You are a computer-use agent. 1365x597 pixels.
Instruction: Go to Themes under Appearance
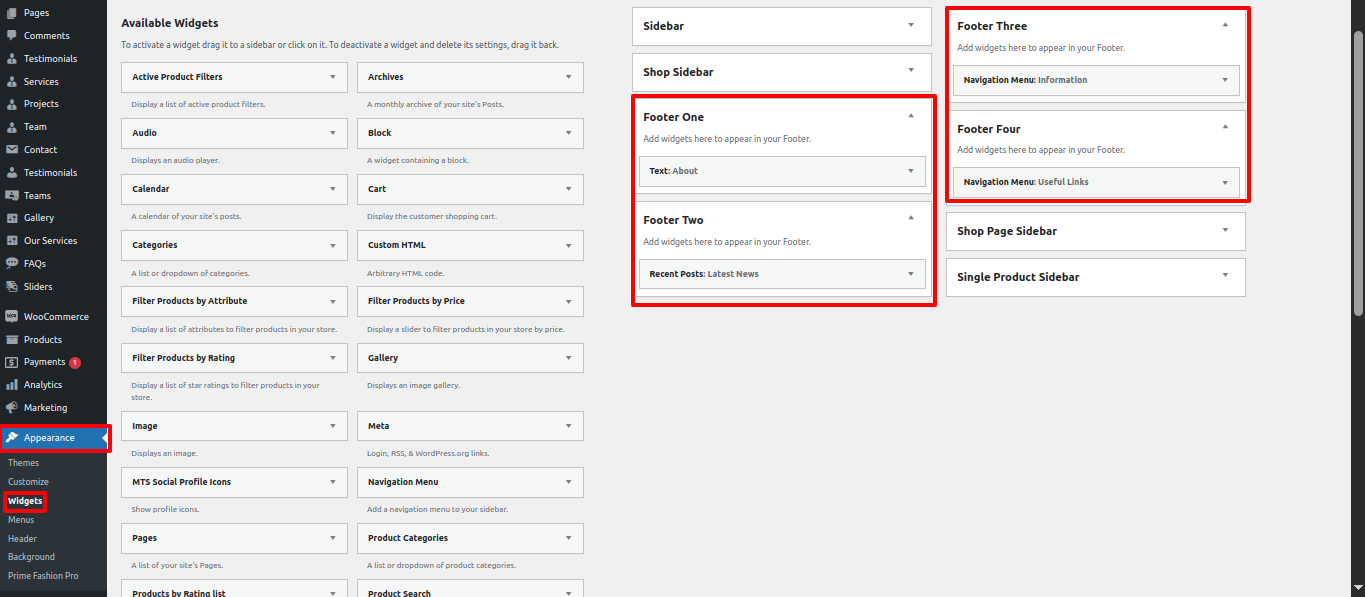pyautogui.click(x=24, y=463)
